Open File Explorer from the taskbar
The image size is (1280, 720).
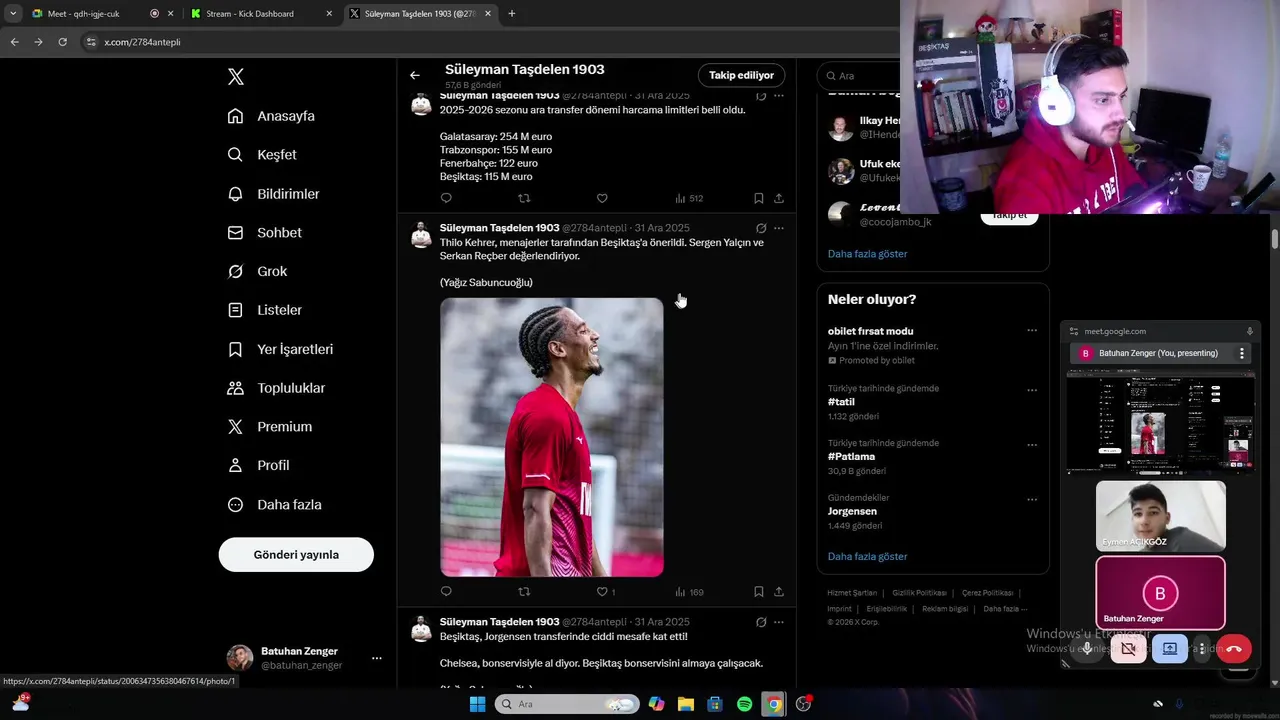coord(685,704)
